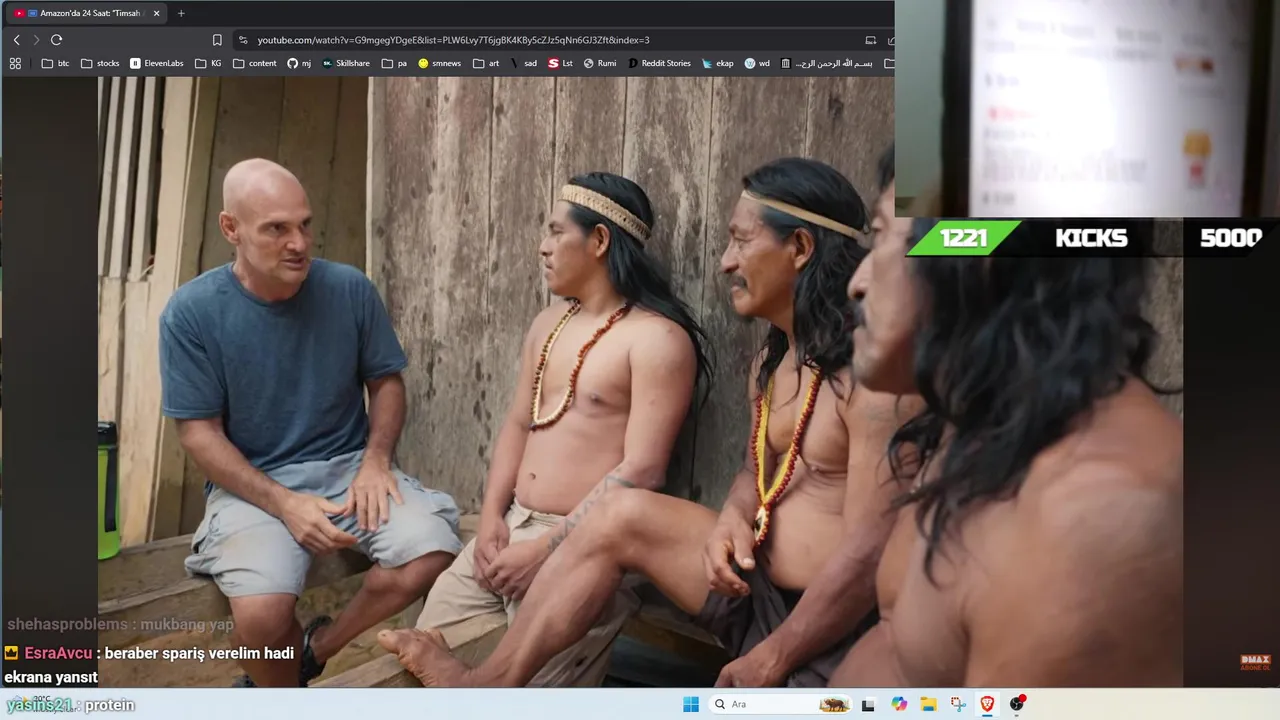This screenshot has width=1280, height=720.
Task: Launch Copilot from the taskbar
Action: [899, 704]
